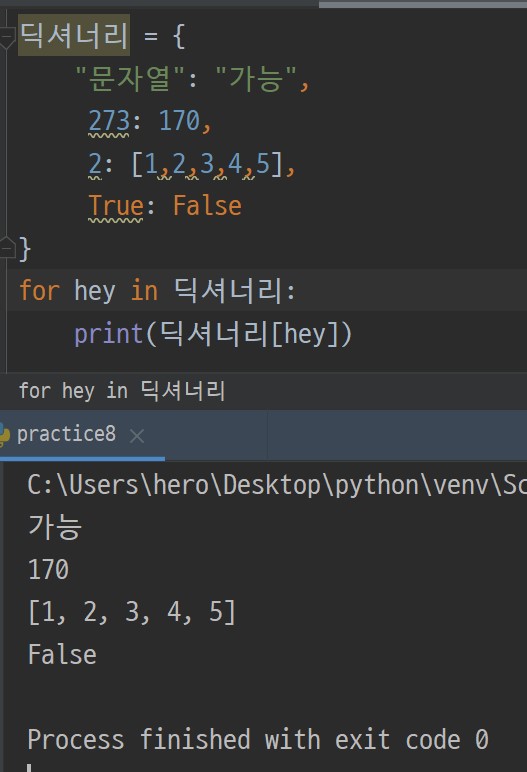This screenshot has height=772, width=527.
Task: Click the list [1,2,3,4,5] in code
Action: (207, 163)
